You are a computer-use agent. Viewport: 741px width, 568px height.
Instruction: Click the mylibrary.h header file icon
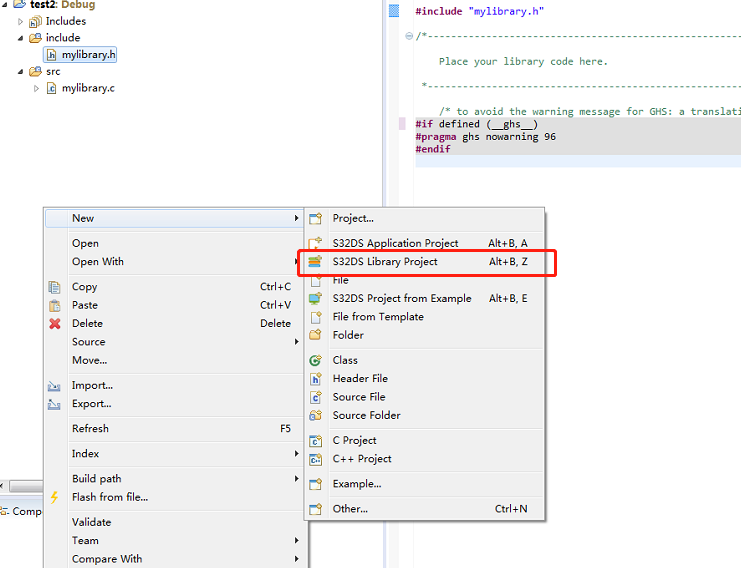[52, 55]
